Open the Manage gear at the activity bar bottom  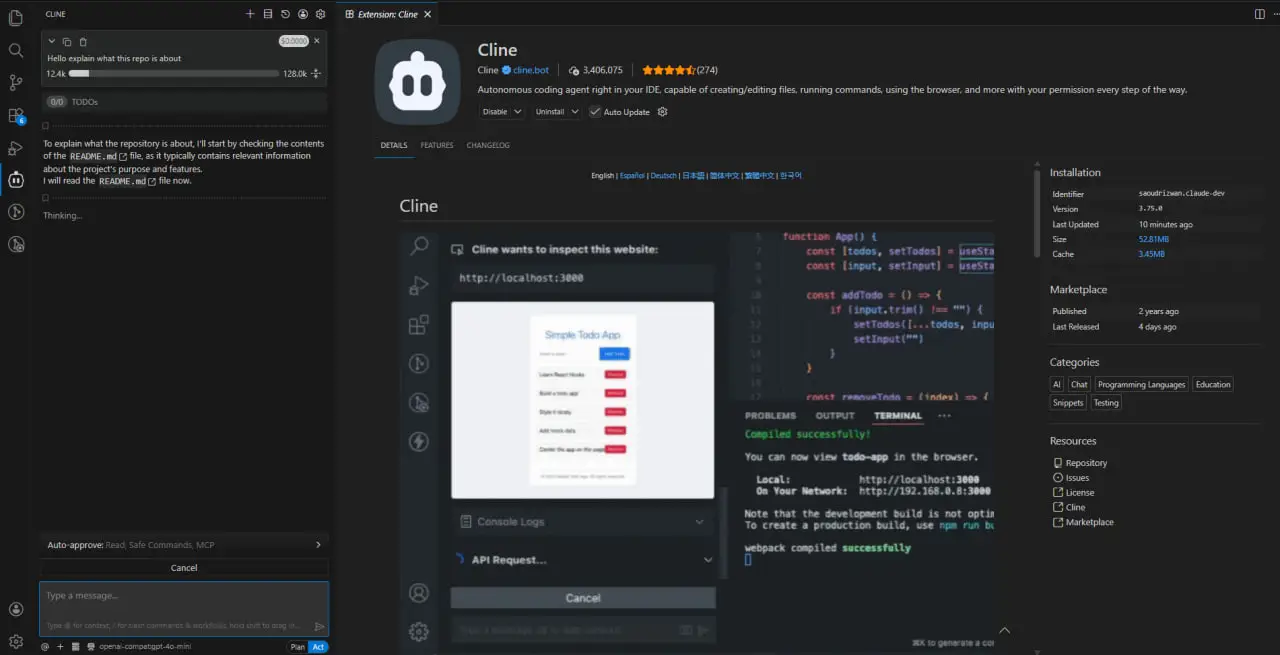pos(16,641)
